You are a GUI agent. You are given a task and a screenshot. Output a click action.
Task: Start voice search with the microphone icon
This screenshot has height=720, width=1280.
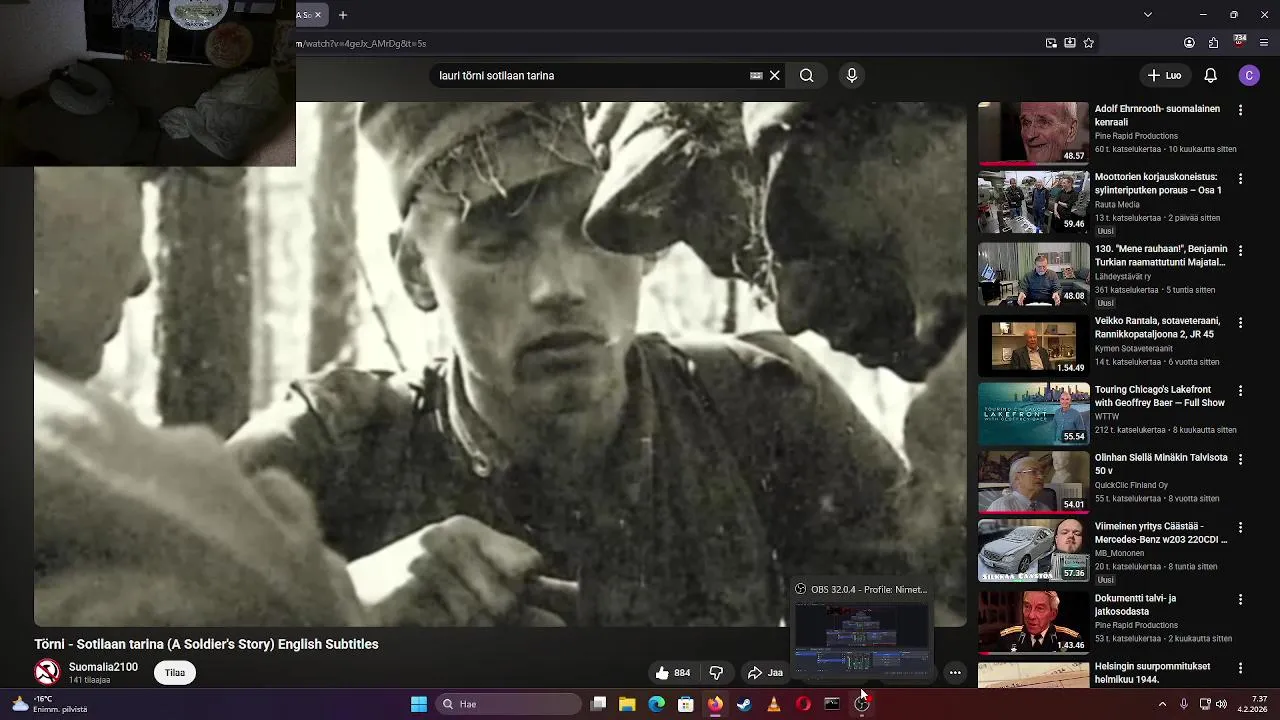point(852,75)
